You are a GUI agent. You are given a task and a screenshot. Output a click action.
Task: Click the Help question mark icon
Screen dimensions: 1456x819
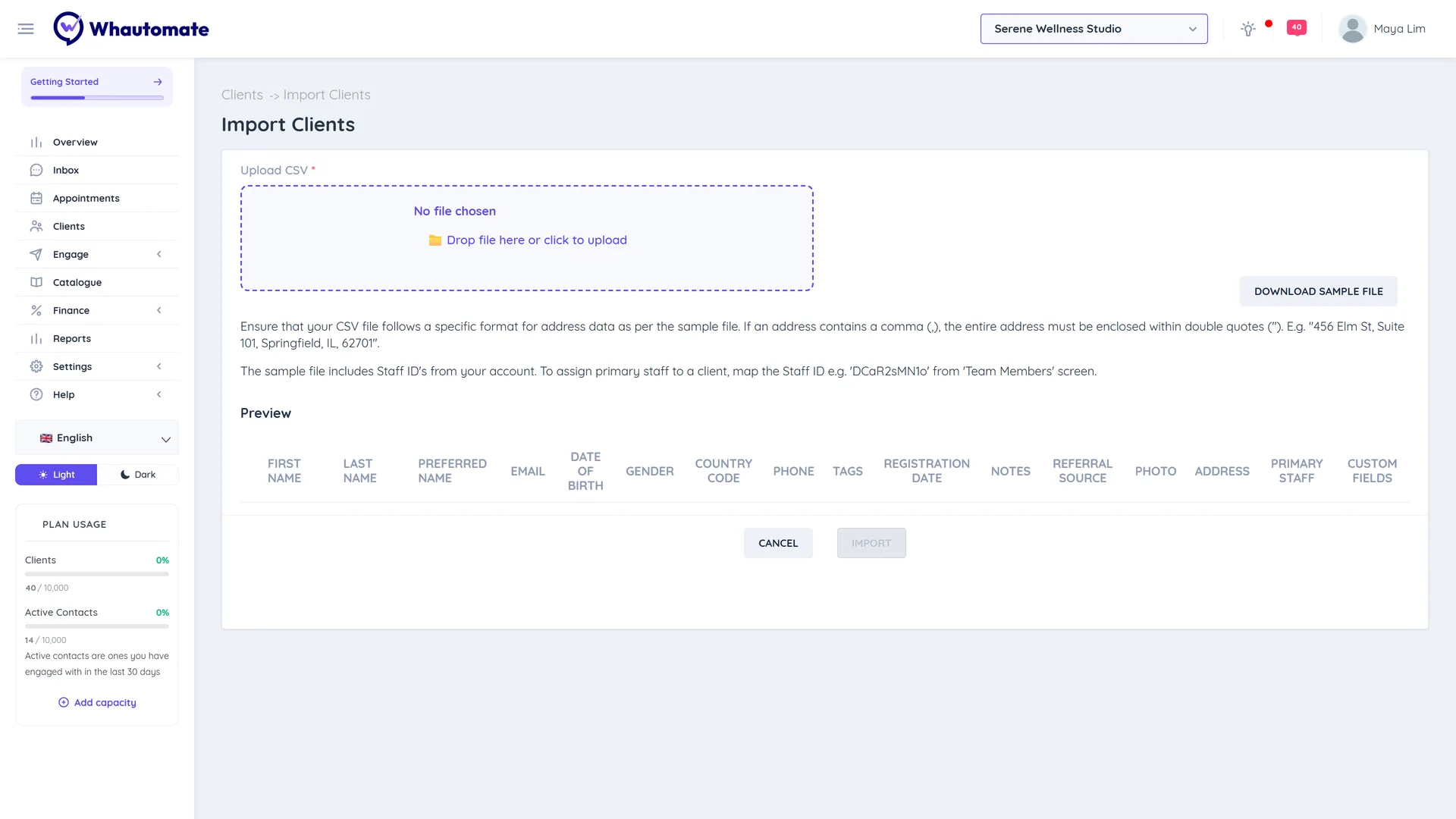coord(36,395)
